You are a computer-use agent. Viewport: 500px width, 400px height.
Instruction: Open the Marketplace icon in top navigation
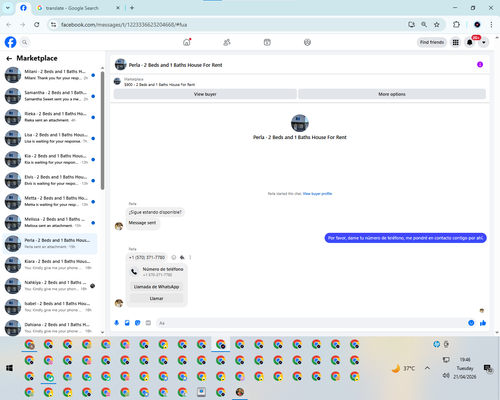[x=267, y=42]
